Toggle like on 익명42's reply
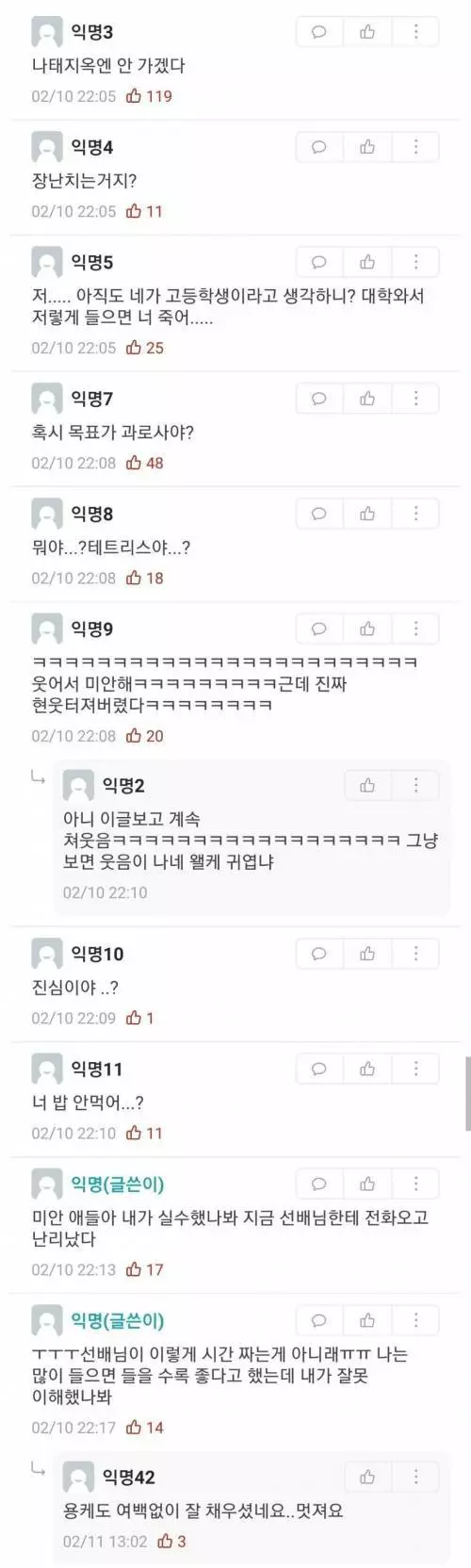Viewport: 471px width, 1568px height. (367, 1477)
